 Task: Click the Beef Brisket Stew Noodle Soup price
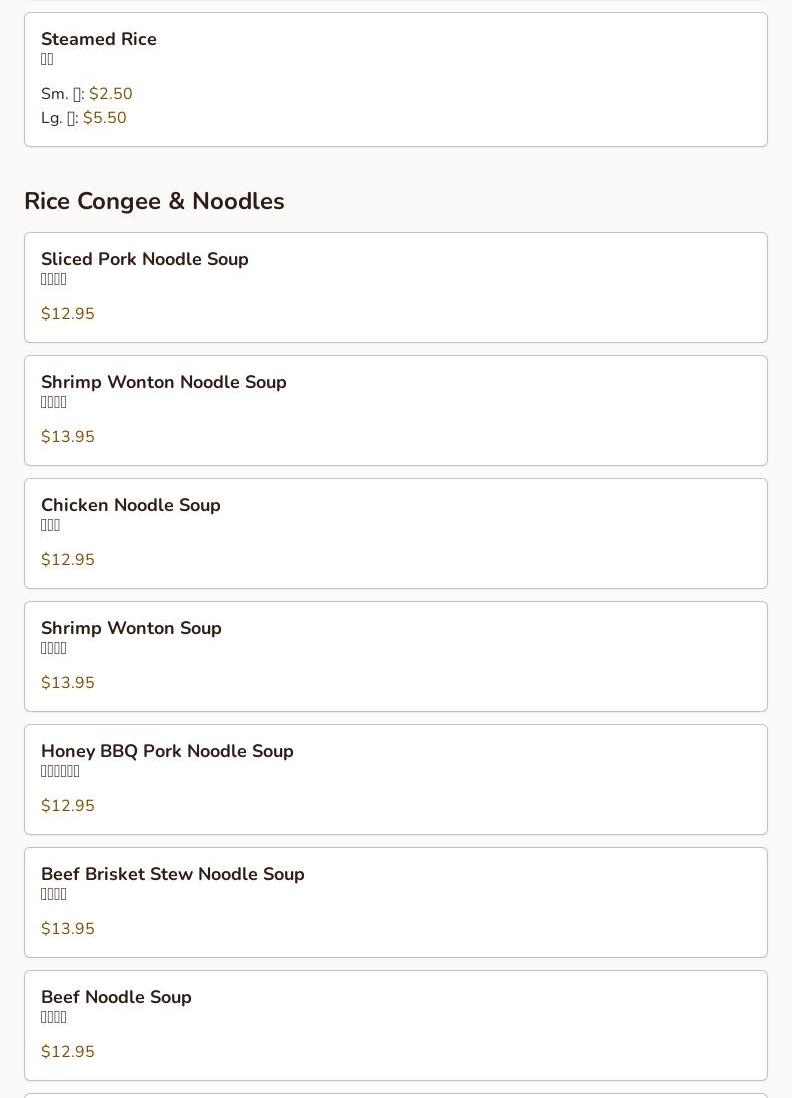68,929
